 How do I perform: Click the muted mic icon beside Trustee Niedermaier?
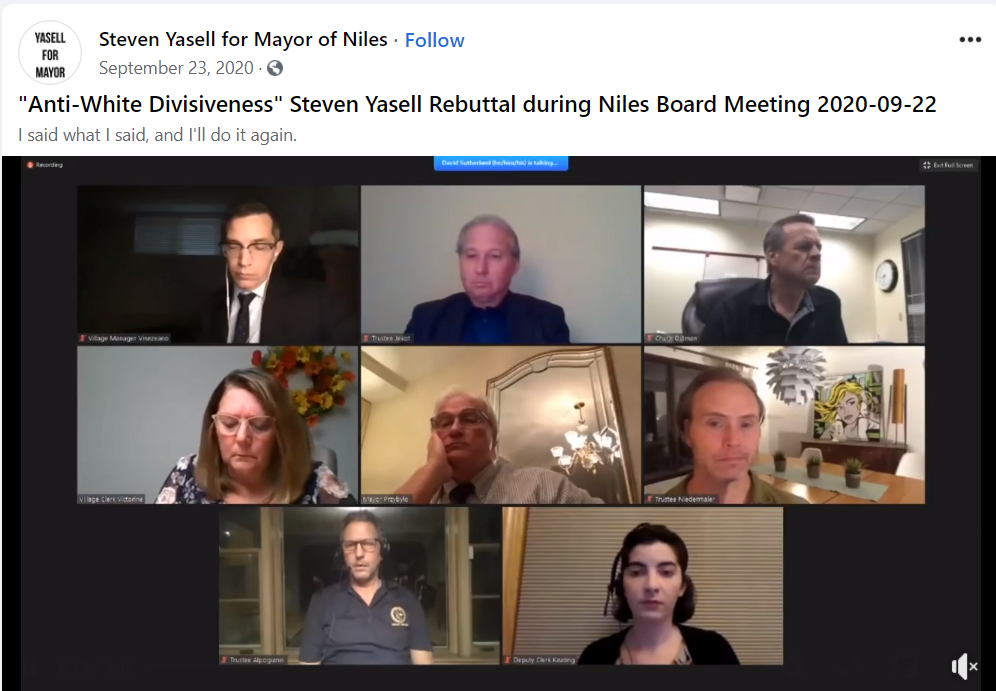(x=650, y=499)
